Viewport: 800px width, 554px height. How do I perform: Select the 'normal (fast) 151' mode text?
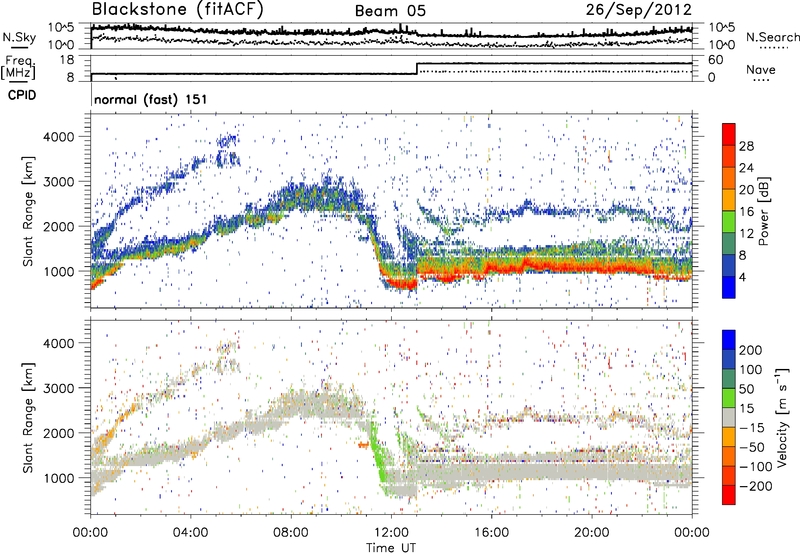pyautogui.click(x=151, y=99)
